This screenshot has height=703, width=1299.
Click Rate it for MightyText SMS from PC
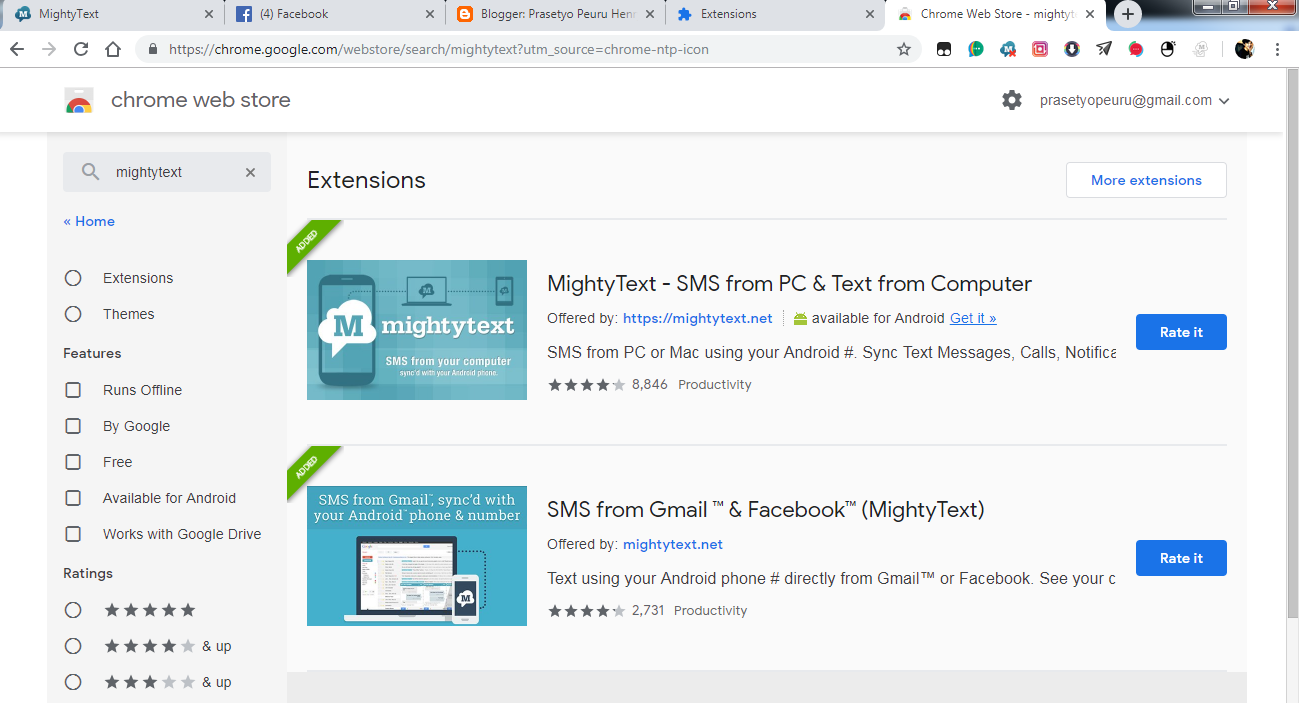(1181, 332)
